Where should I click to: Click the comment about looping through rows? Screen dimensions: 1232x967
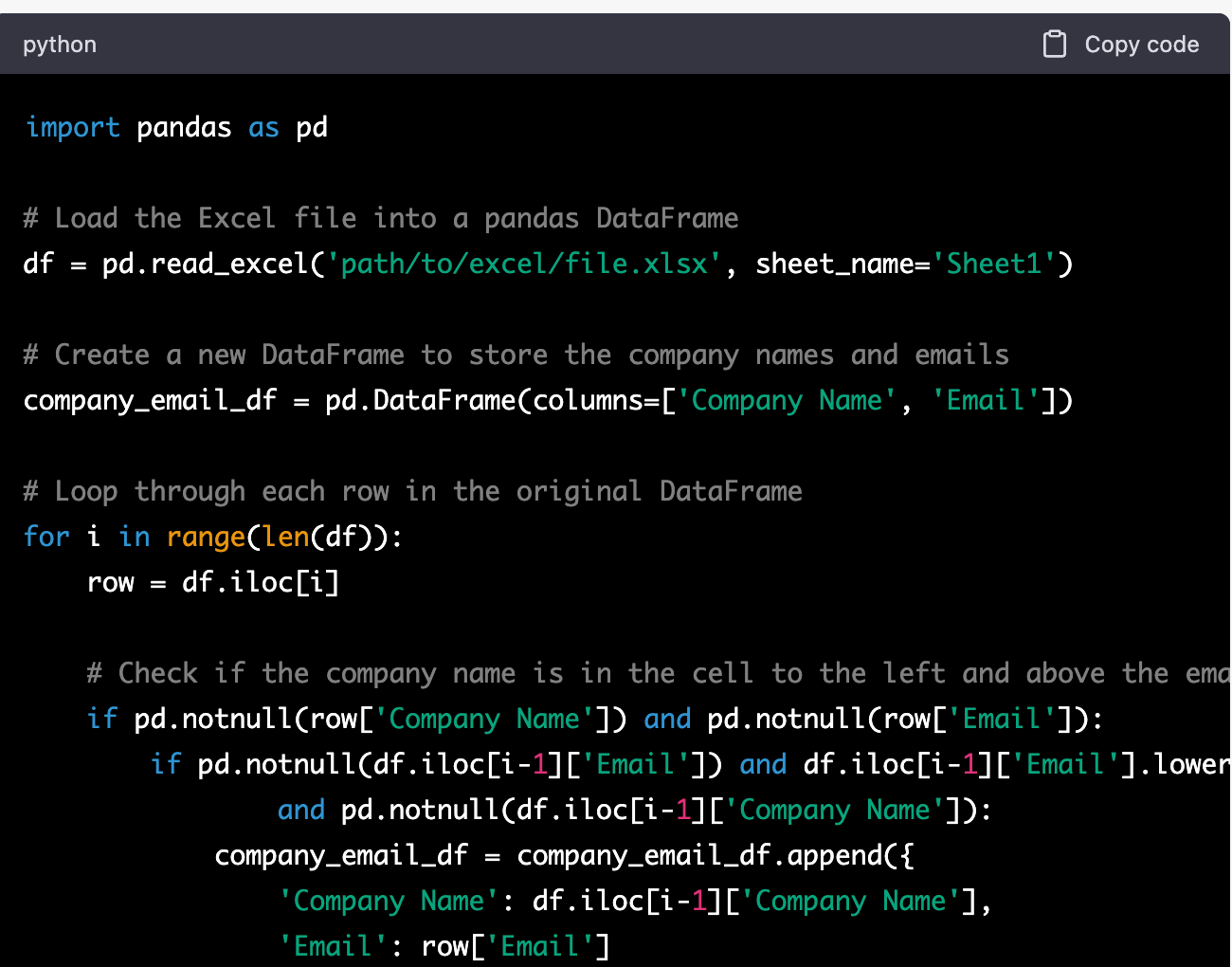(411, 490)
